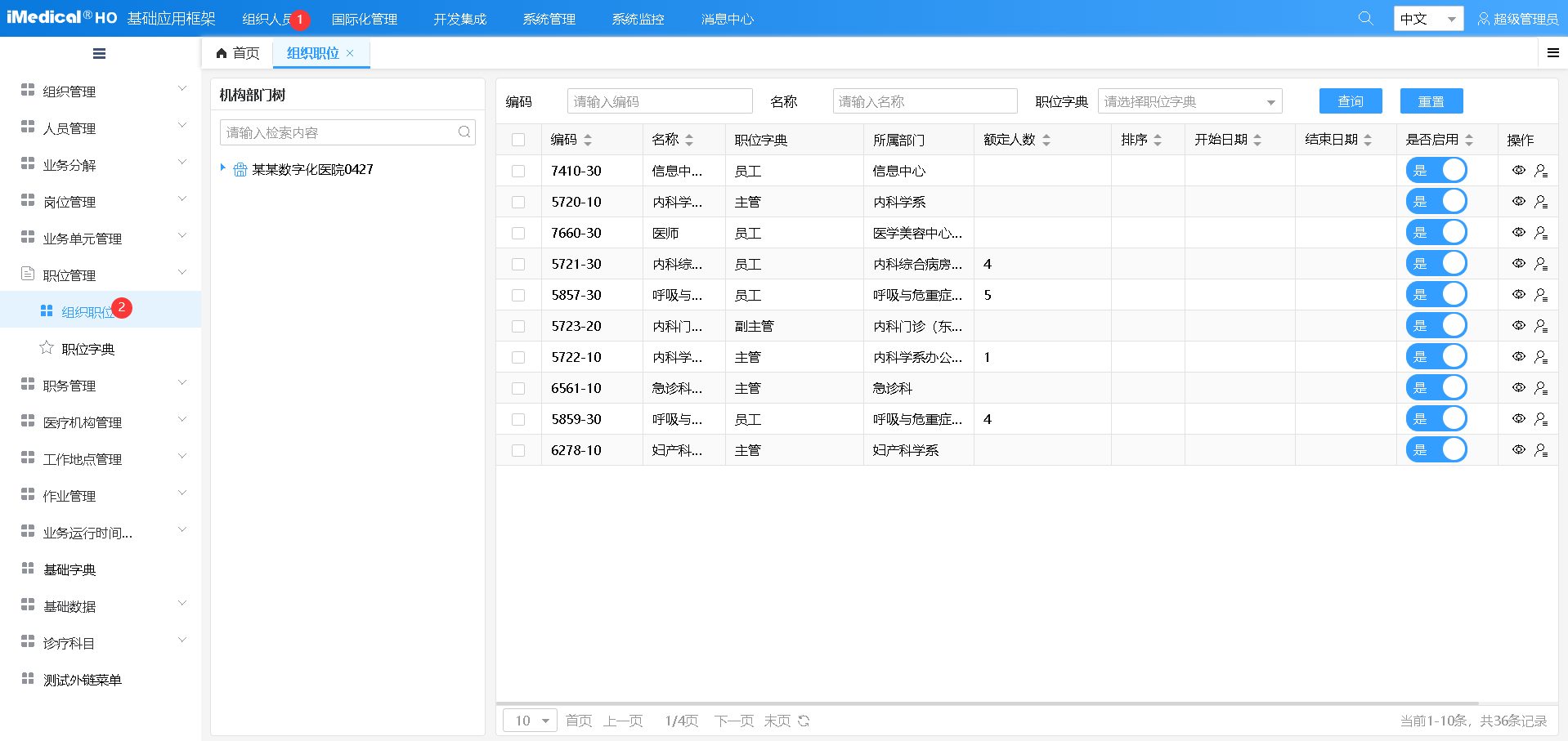Click the 重置 button
1568x741 pixels.
[1431, 101]
